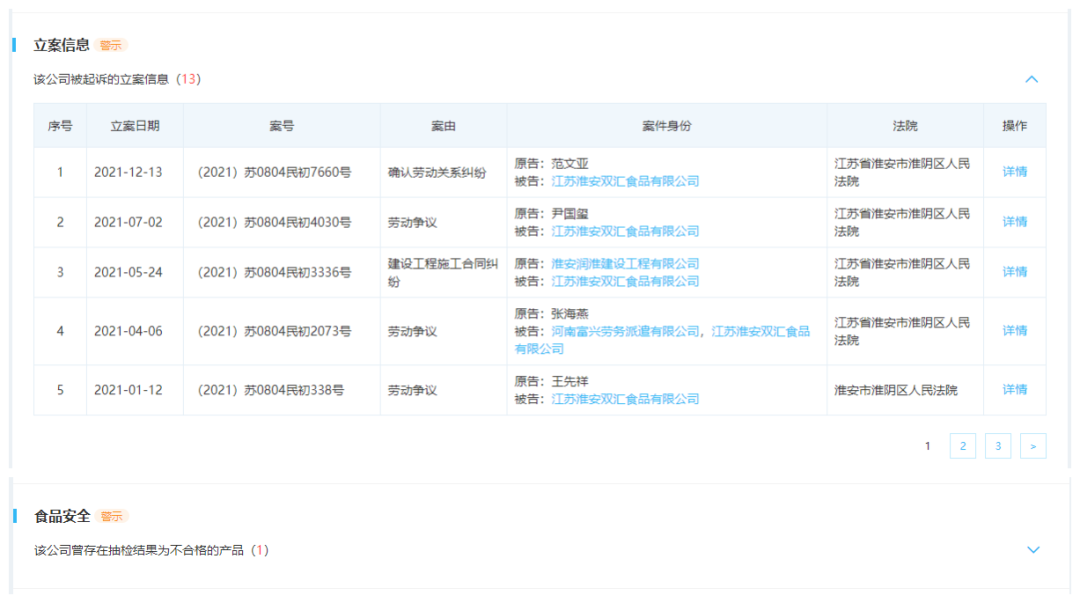Image resolution: width=1080 pixels, height=603 pixels.
Task: Go to page 3 of case list
Action: [997, 446]
